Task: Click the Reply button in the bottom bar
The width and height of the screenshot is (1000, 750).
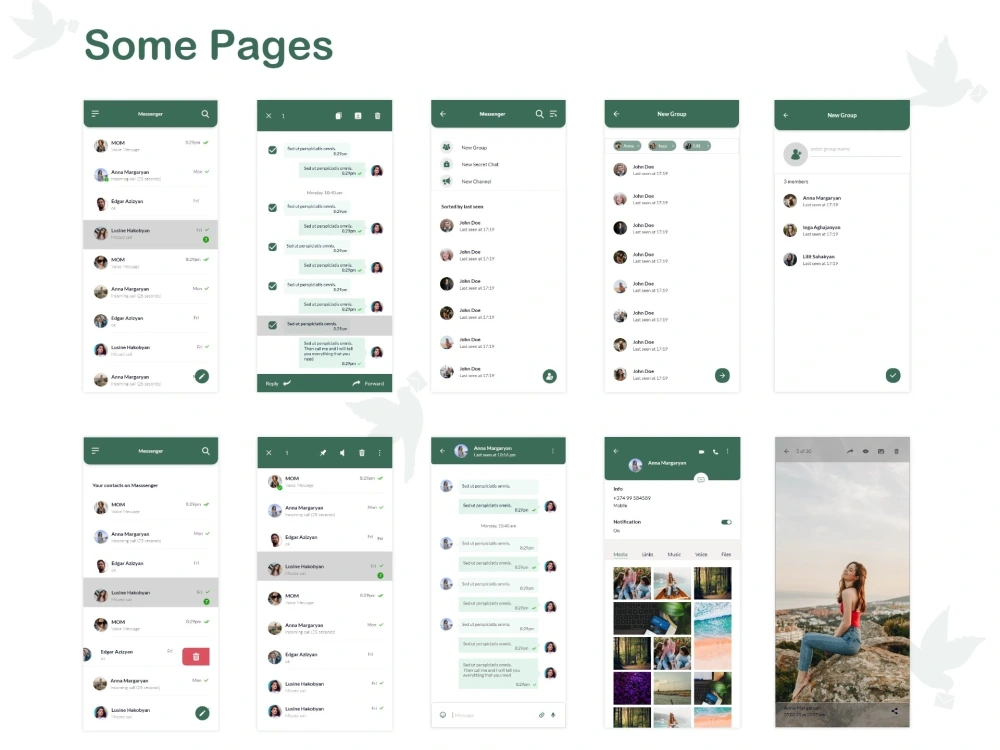Action: coord(278,383)
